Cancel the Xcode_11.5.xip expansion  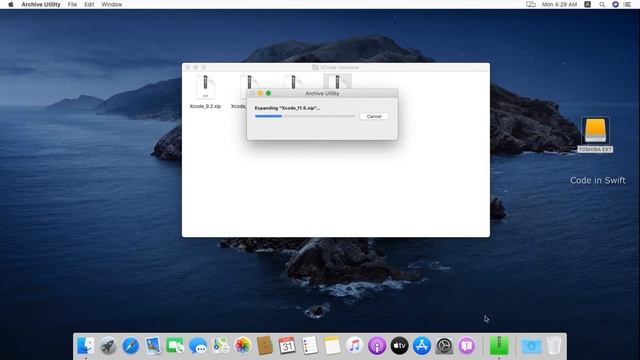[374, 116]
